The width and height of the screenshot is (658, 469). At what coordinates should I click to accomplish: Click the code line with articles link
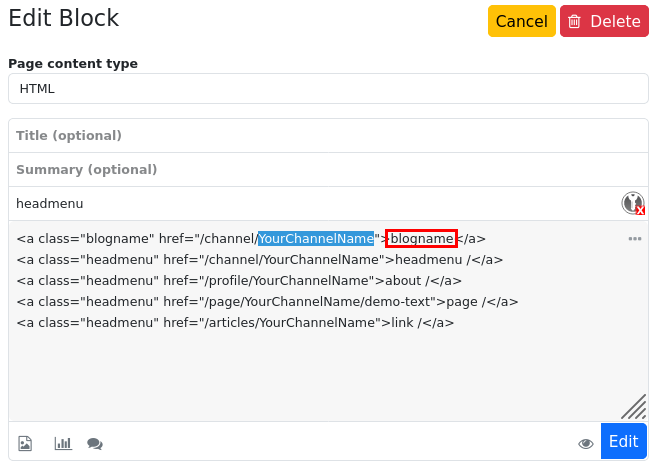(235, 323)
